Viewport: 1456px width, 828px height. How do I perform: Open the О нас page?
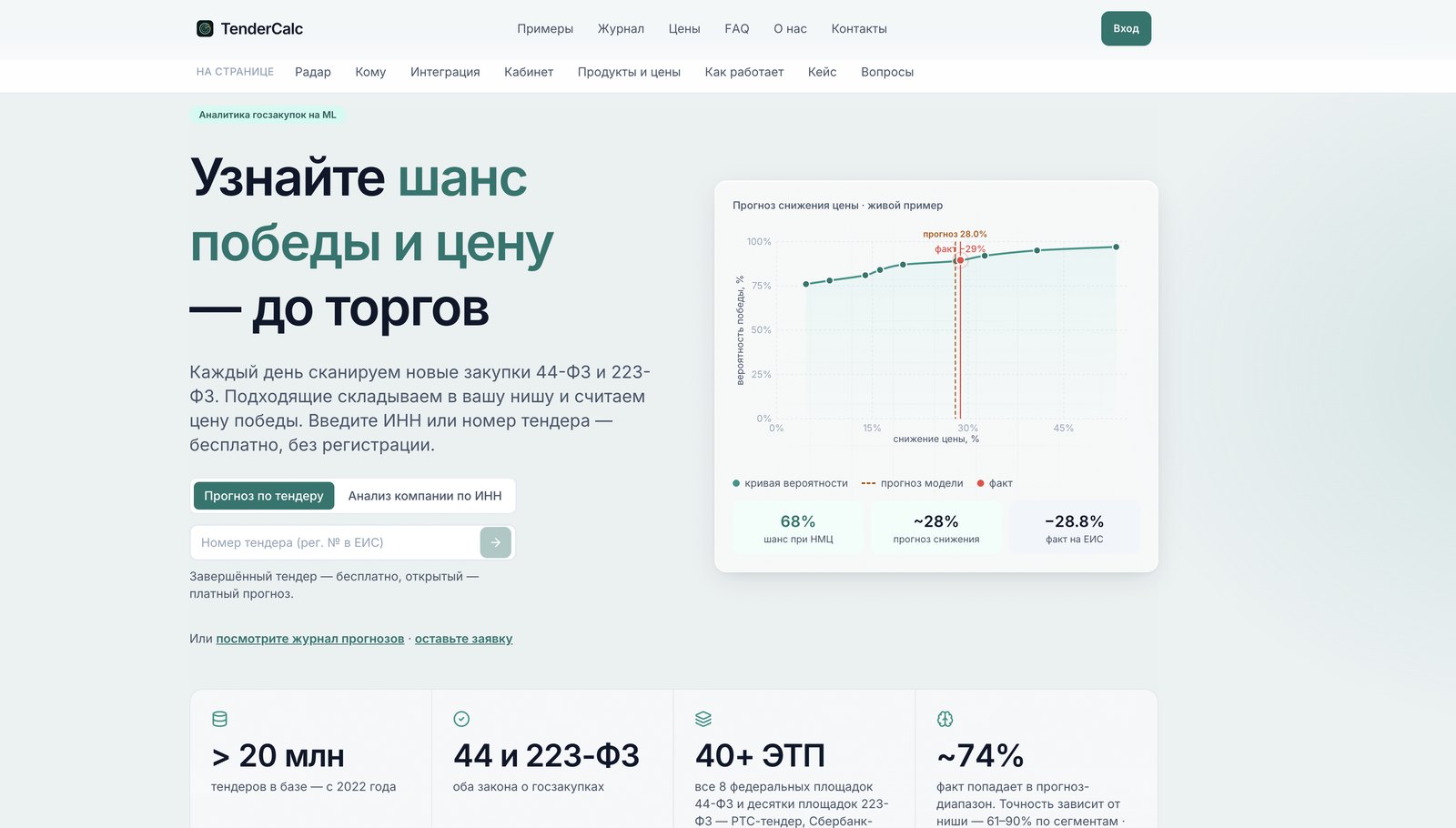click(790, 28)
